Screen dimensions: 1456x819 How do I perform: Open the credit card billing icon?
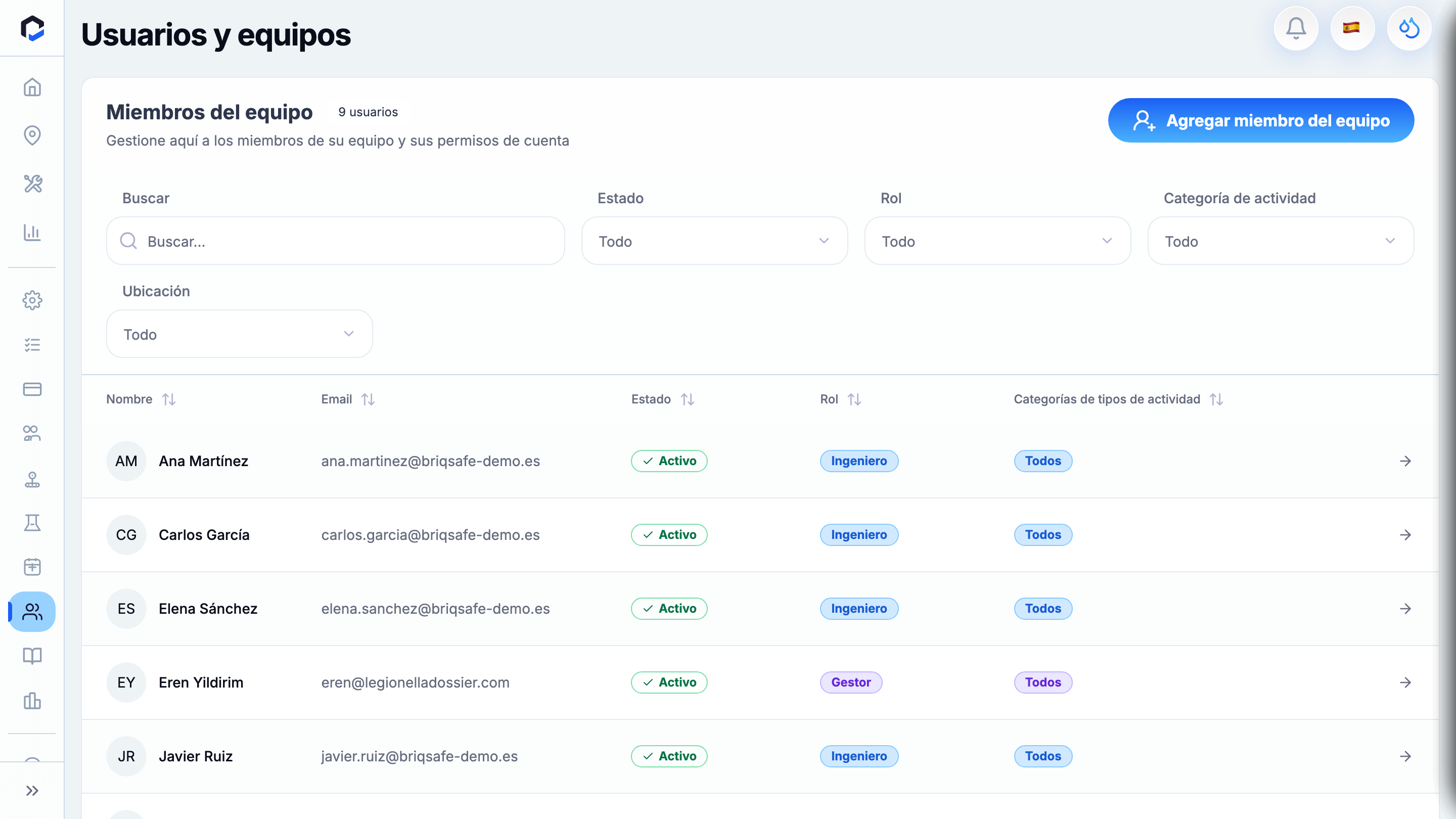(x=32, y=389)
